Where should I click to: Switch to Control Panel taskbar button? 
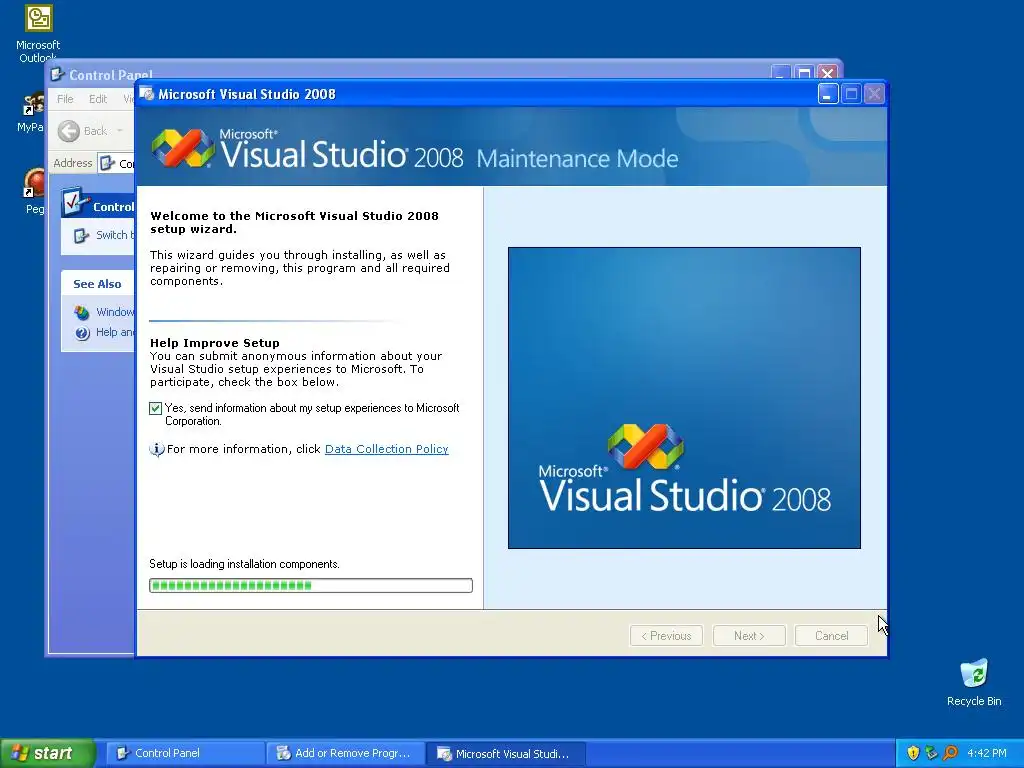(185, 754)
